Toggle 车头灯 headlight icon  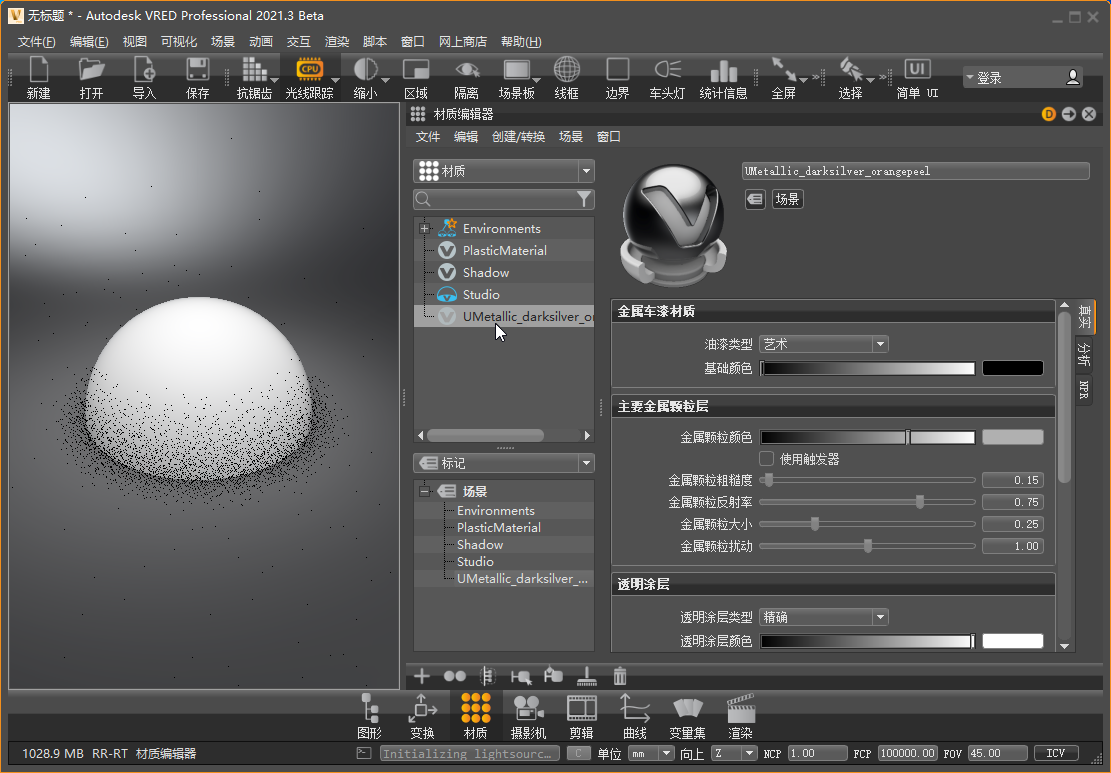tap(667, 69)
